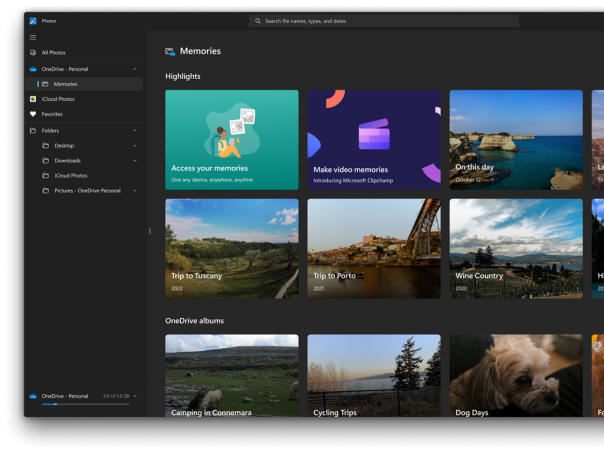
Task: Click the OneDrive cloud icon in sidebar
Action: (33, 69)
